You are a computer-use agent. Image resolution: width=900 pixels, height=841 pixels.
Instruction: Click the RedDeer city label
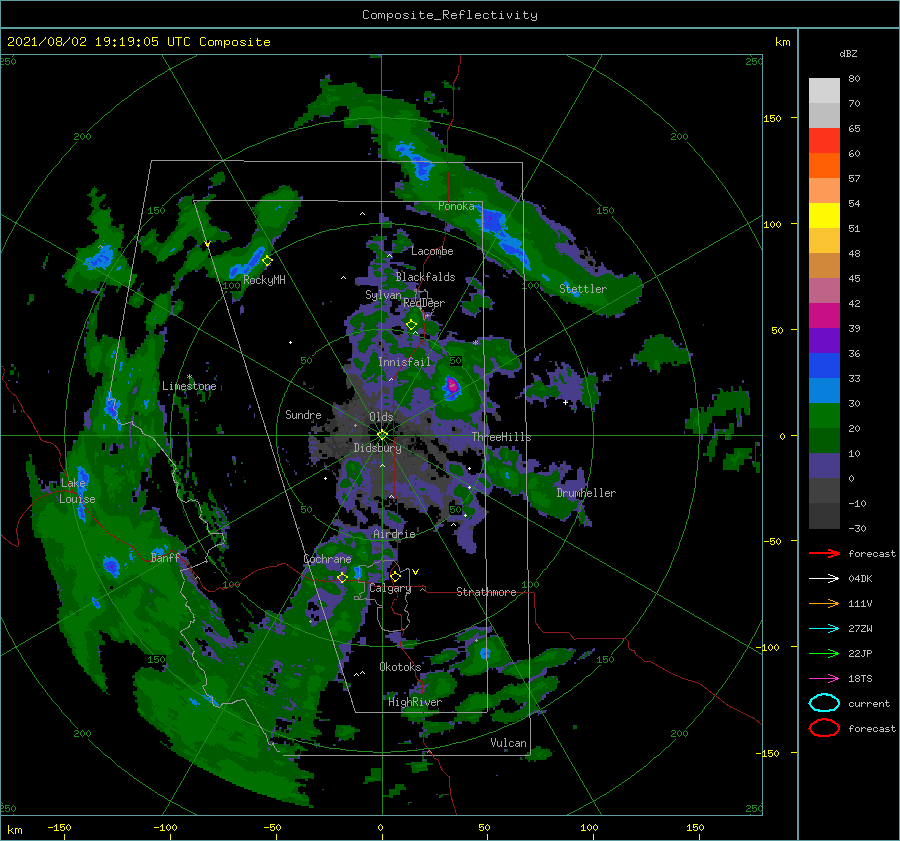pyautogui.click(x=424, y=303)
